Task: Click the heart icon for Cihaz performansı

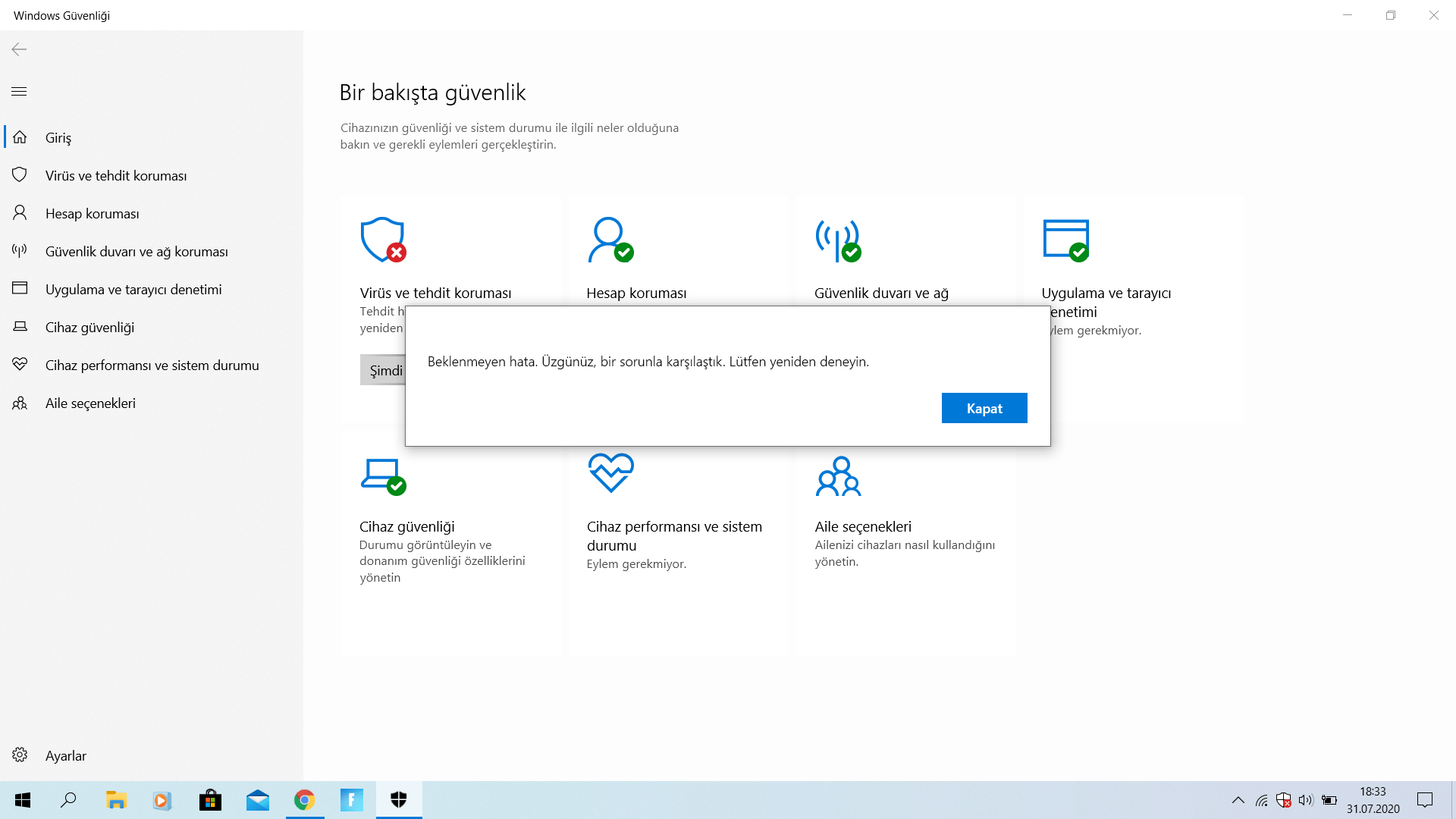Action: (20, 365)
